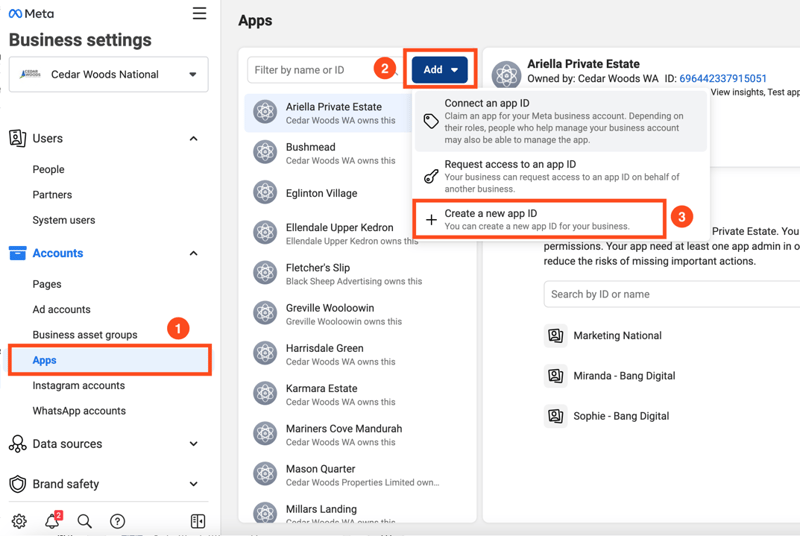Viewport: 800px width, 536px height.
Task: Open WhatsApp accounts
Action: [x=79, y=411]
